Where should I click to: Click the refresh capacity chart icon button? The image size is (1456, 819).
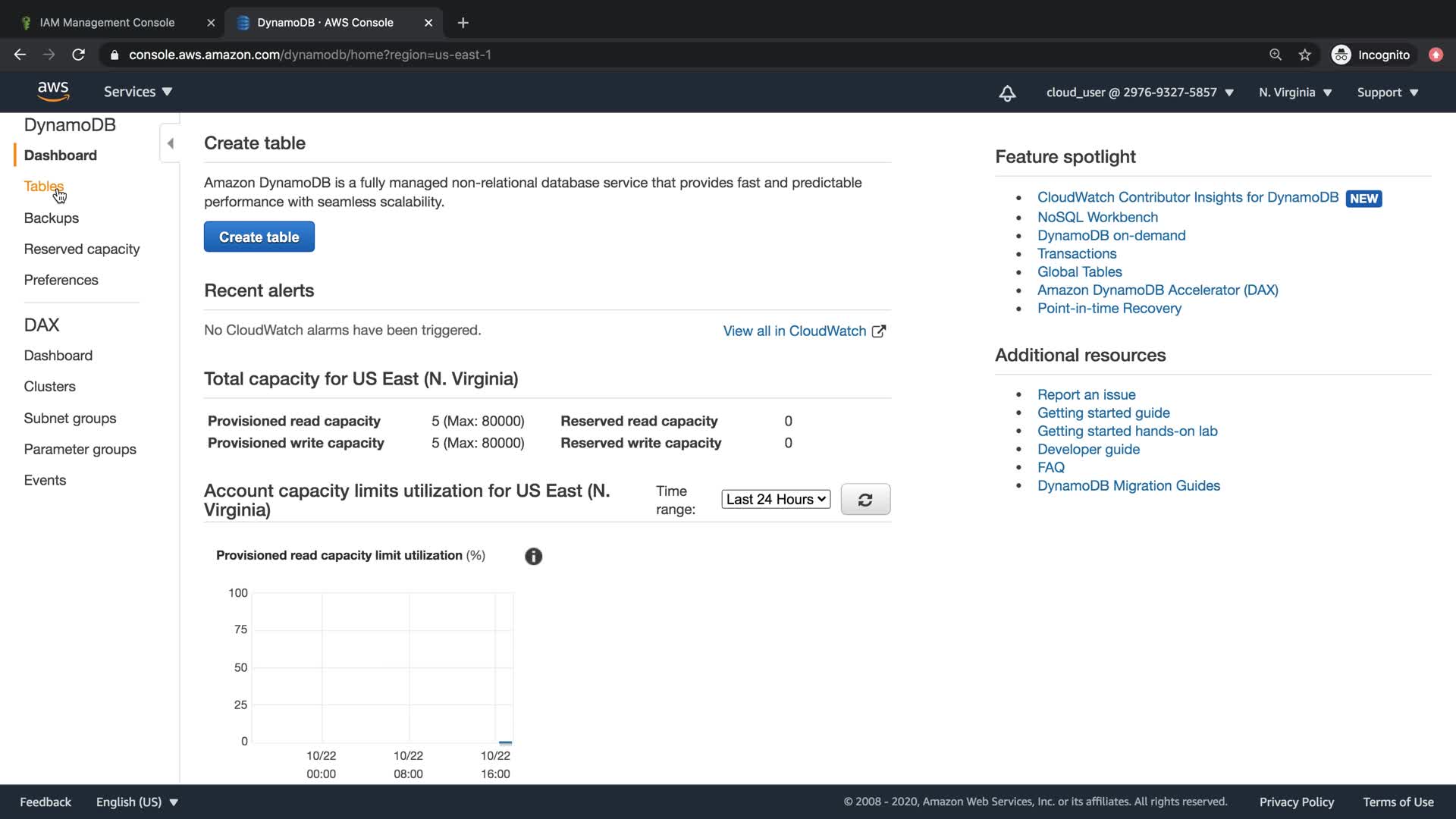(865, 500)
